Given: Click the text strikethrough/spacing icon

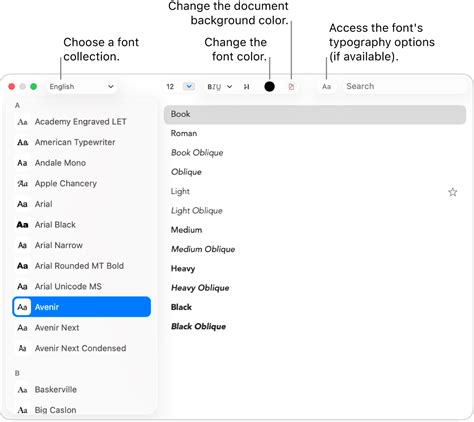Looking at the screenshot, I should (x=246, y=87).
